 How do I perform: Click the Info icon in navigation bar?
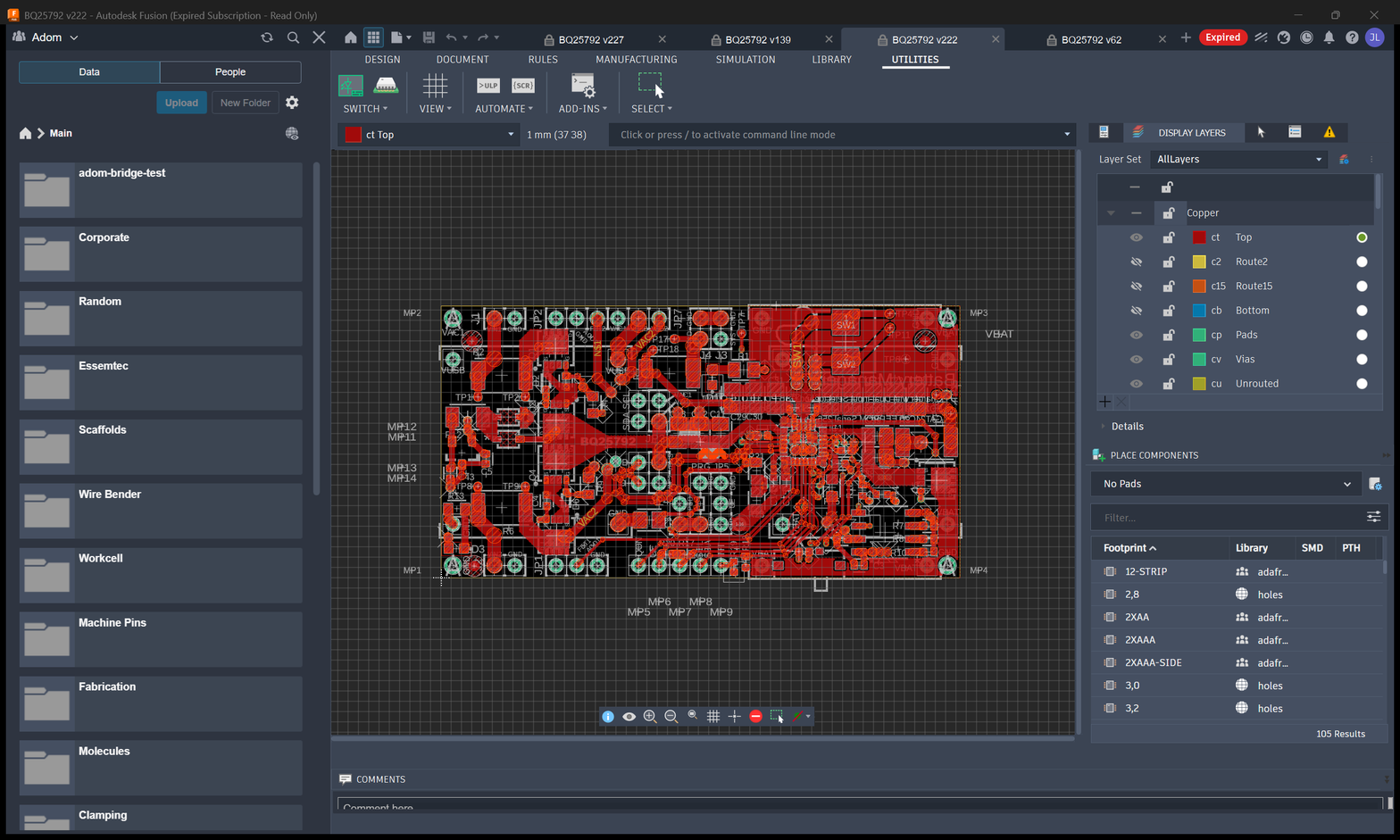click(x=608, y=717)
